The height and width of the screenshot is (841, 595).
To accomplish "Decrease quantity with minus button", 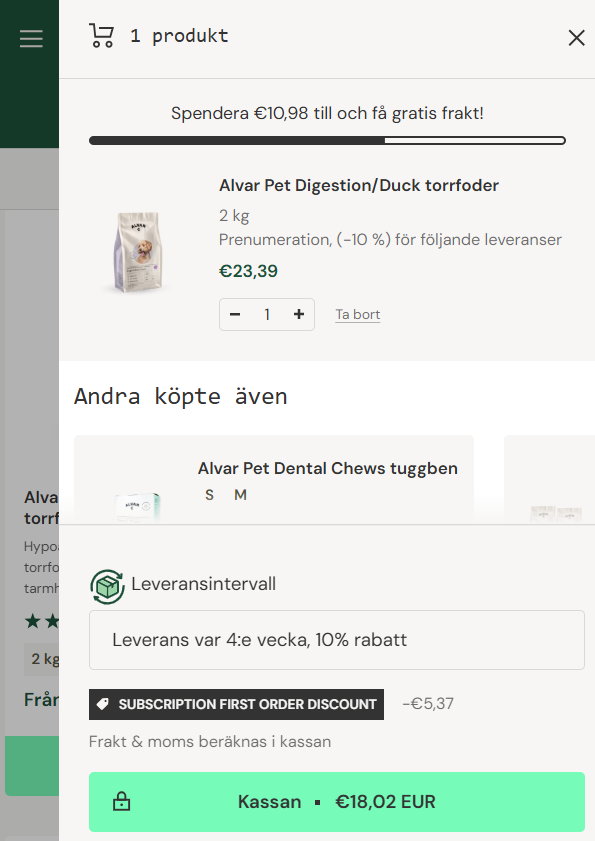I will click(x=235, y=314).
